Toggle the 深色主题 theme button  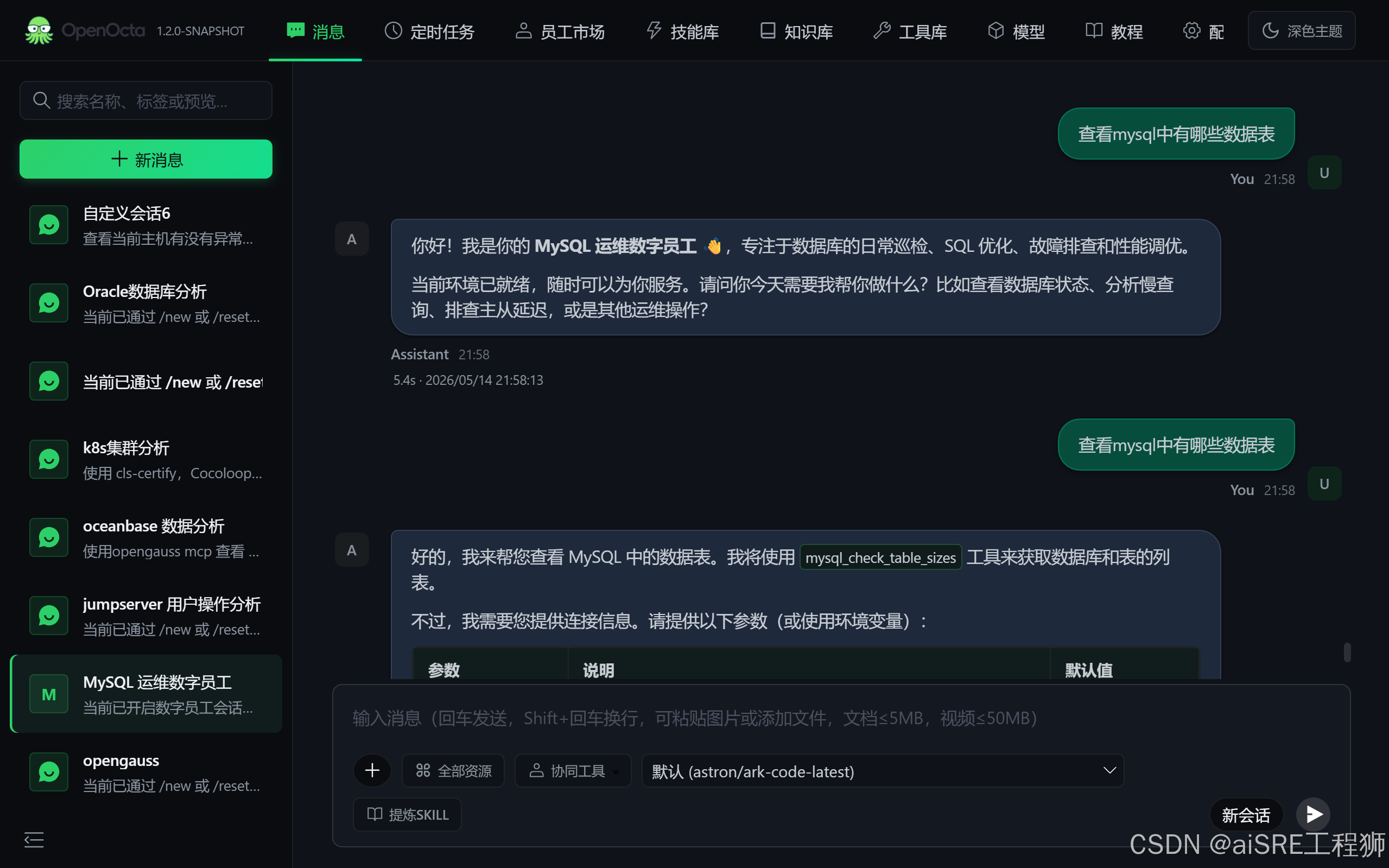click(x=1301, y=30)
